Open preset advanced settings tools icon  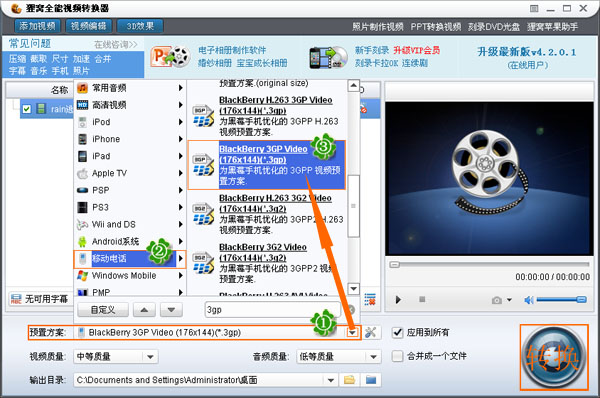[370, 332]
